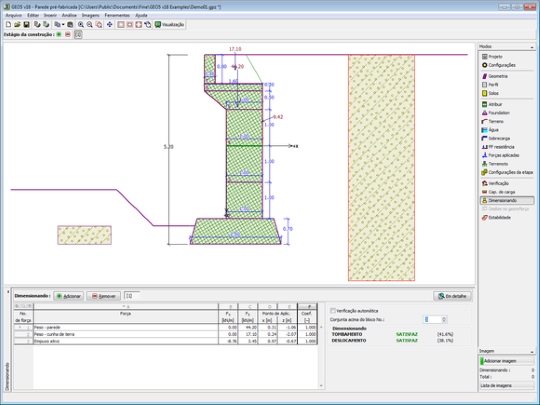
Task: Select construction stage 1 button
Action: 78,34
